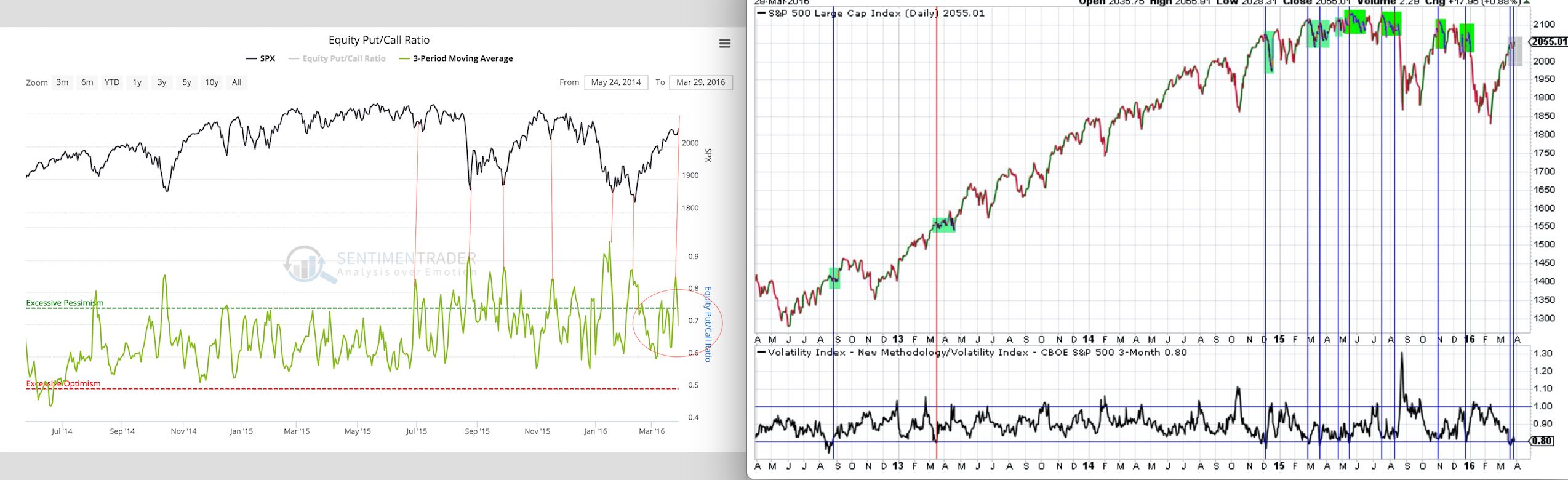Viewport: 1568px width, 480px height.
Task: Edit the To date field Mar 29, 2016
Action: tap(701, 82)
